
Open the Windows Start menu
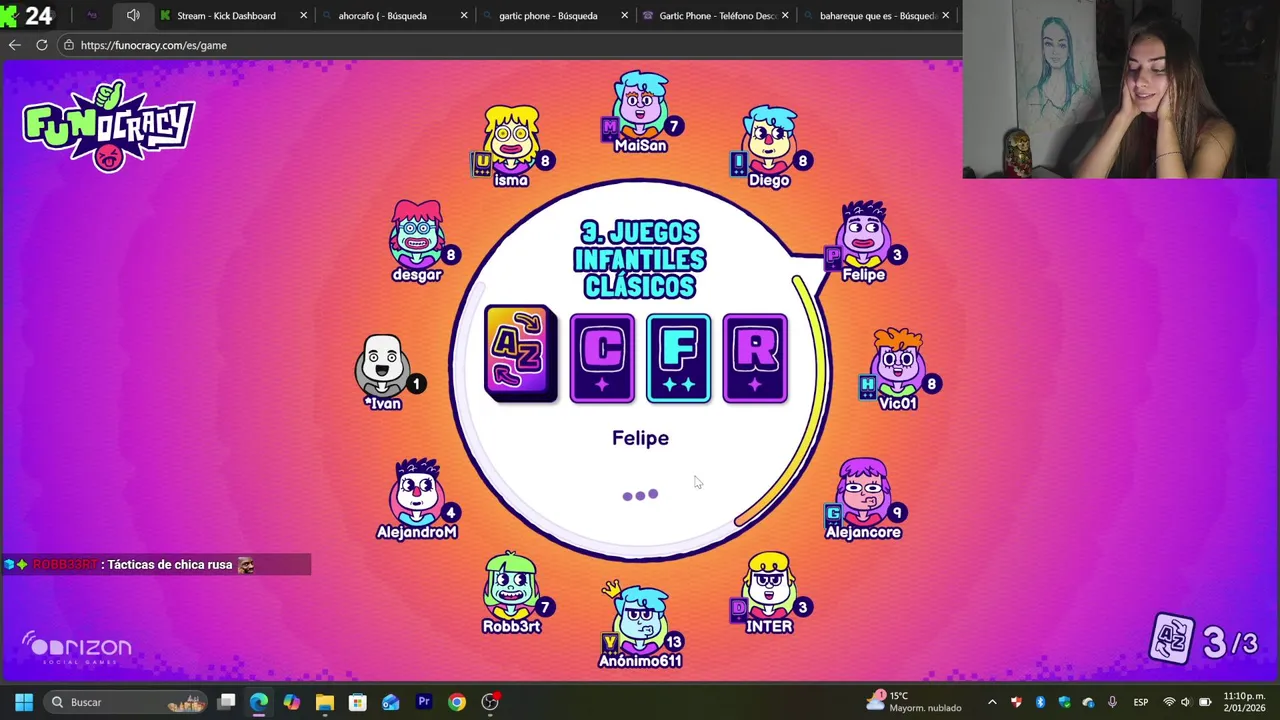click(24, 702)
